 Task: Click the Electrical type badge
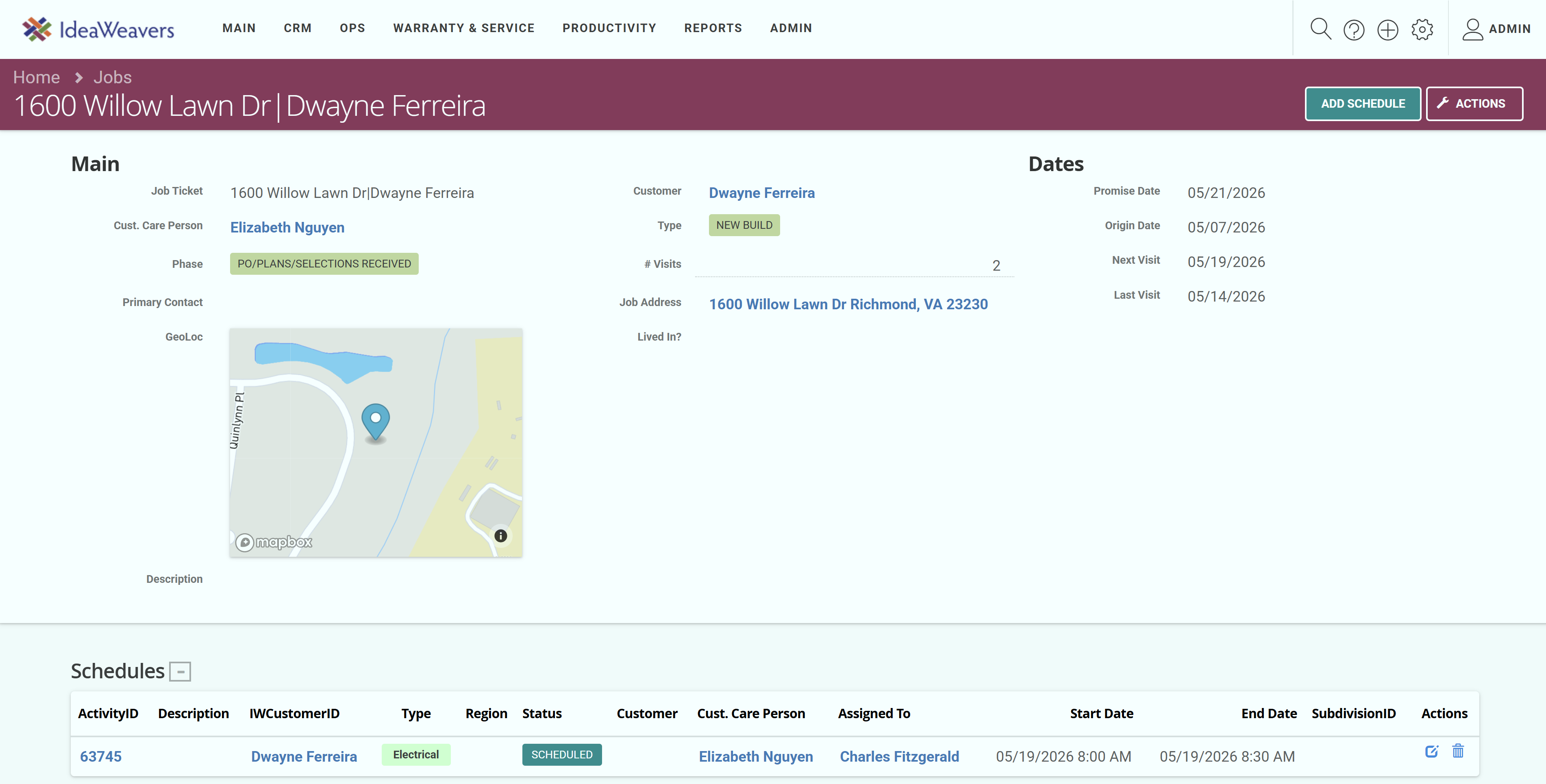coord(416,755)
